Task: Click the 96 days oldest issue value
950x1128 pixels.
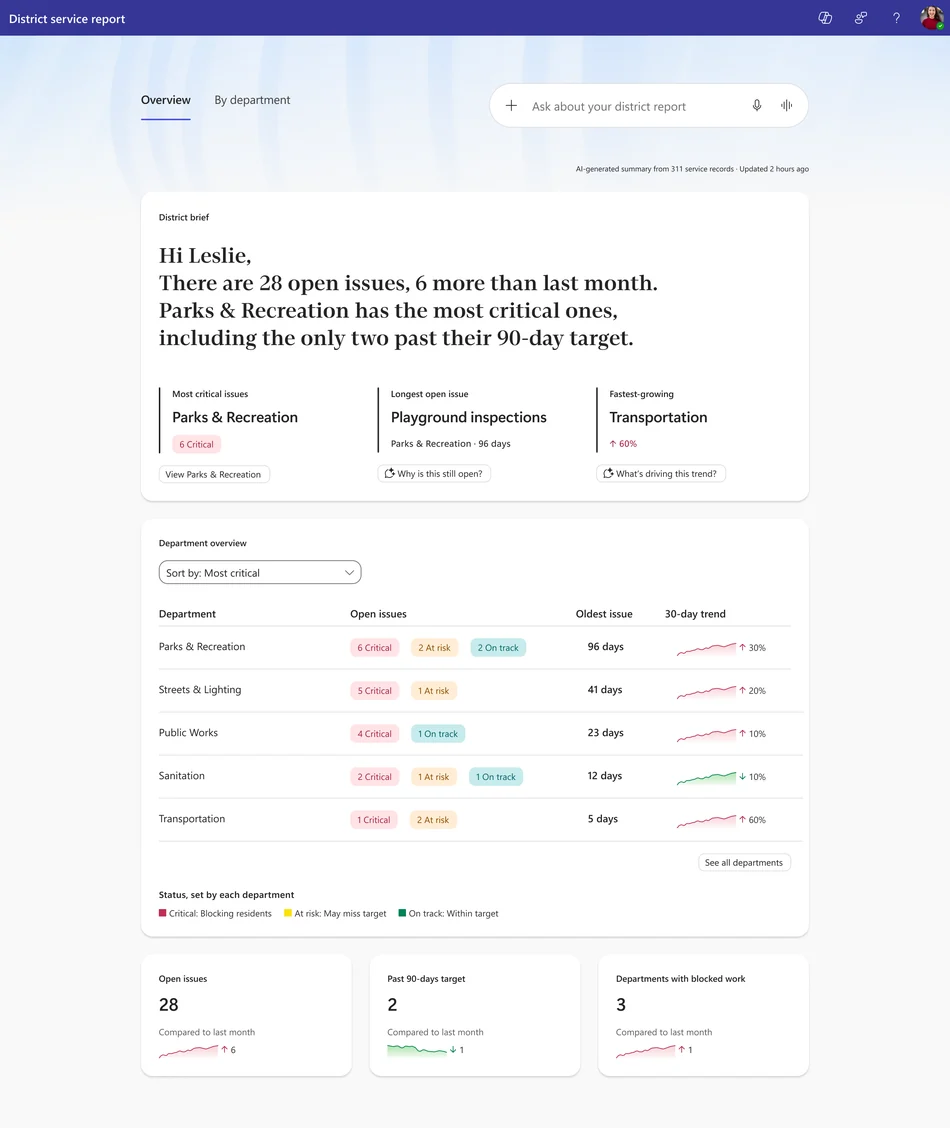Action: point(606,647)
